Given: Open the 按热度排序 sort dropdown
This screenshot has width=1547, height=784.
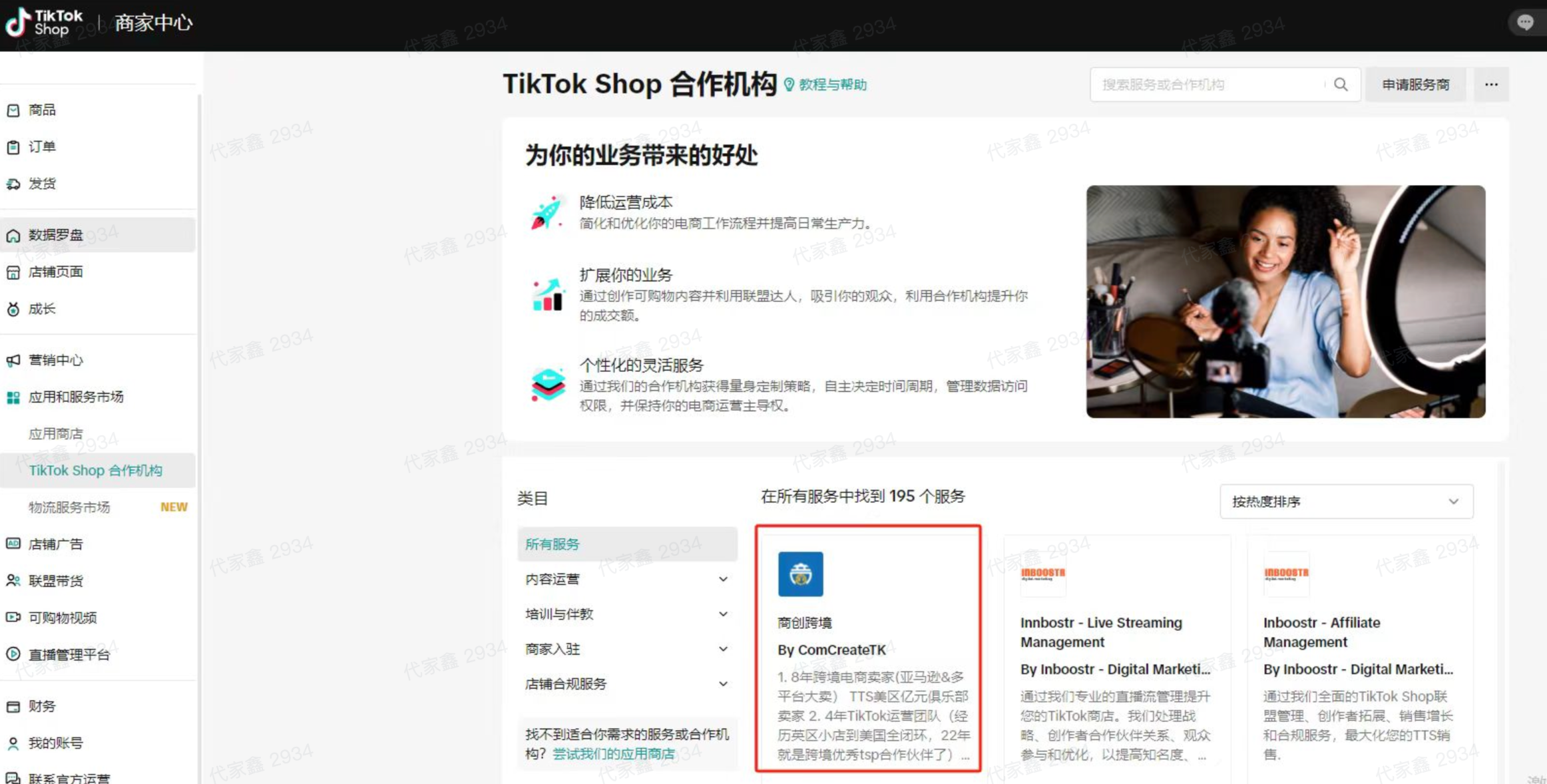Looking at the screenshot, I should coord(1346,502).
